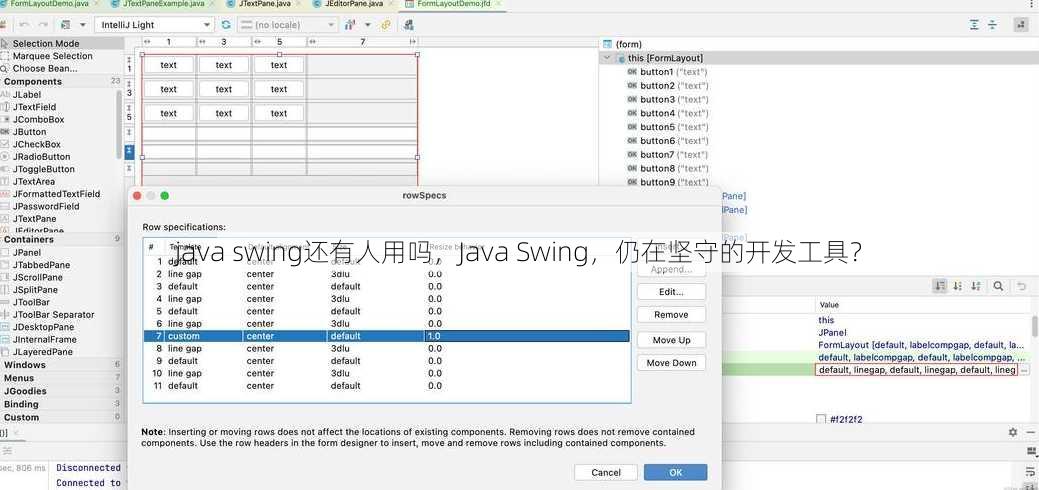This screenshot has width=1039, height=490.
Task: Click the collapse all icon above the structure tree
Action: tap(992, 25)
